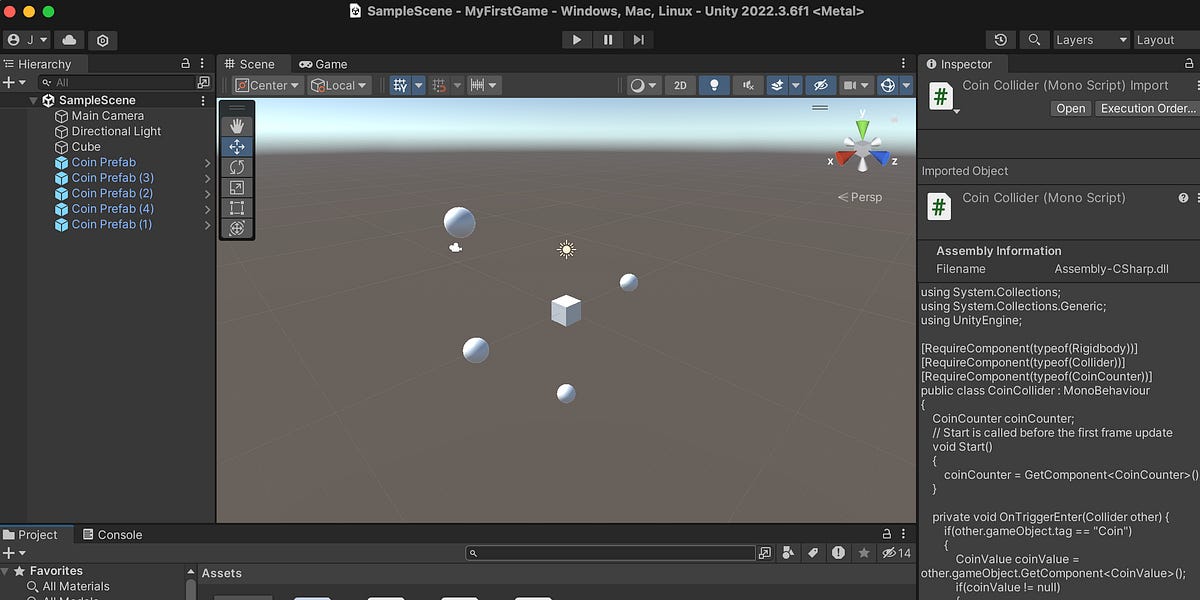Click the Execution Order button
This screenshot has width=1200, height=600.
tap(1146, 108)
